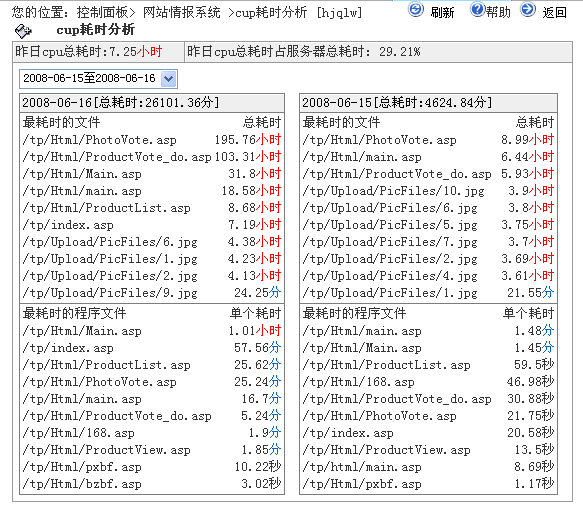Click the return (返回) arrow icon
583x505 pixels.
pyautogui.click(x=528, y=10)
